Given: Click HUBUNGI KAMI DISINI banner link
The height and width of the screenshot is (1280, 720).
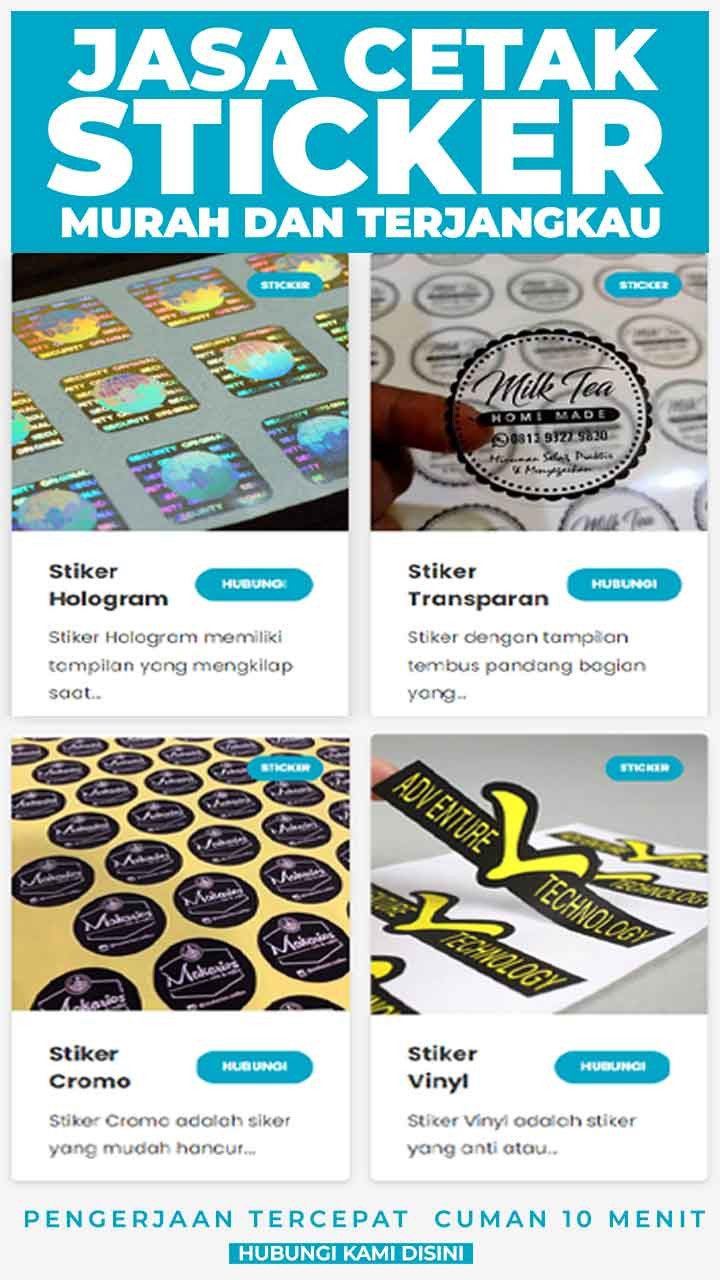Looking at the screenshot, I should tap(350, 1253).
